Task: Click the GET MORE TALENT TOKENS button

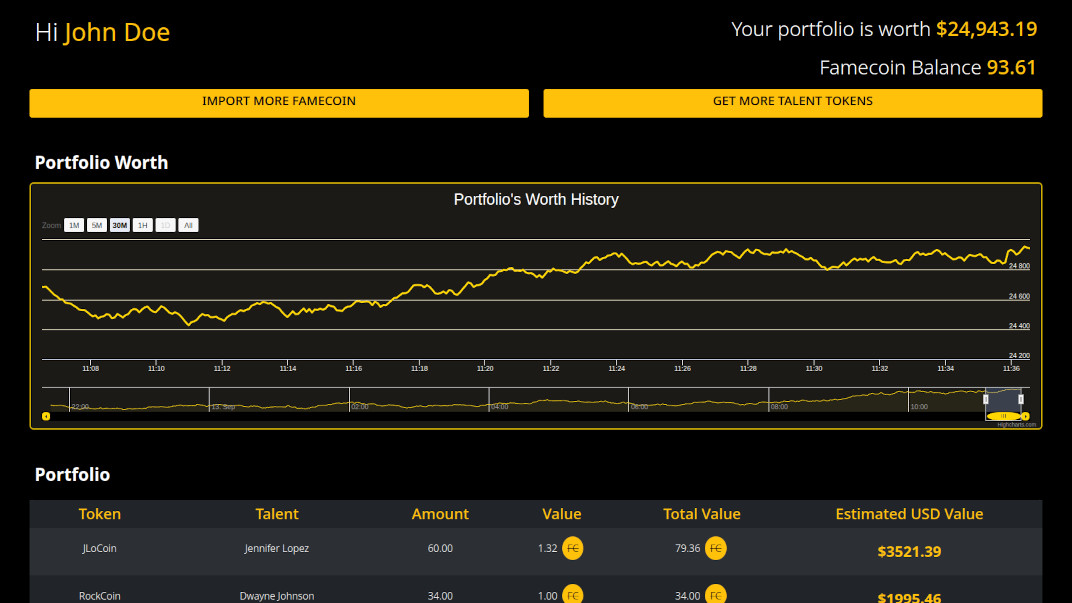Action: pos(792,103)
